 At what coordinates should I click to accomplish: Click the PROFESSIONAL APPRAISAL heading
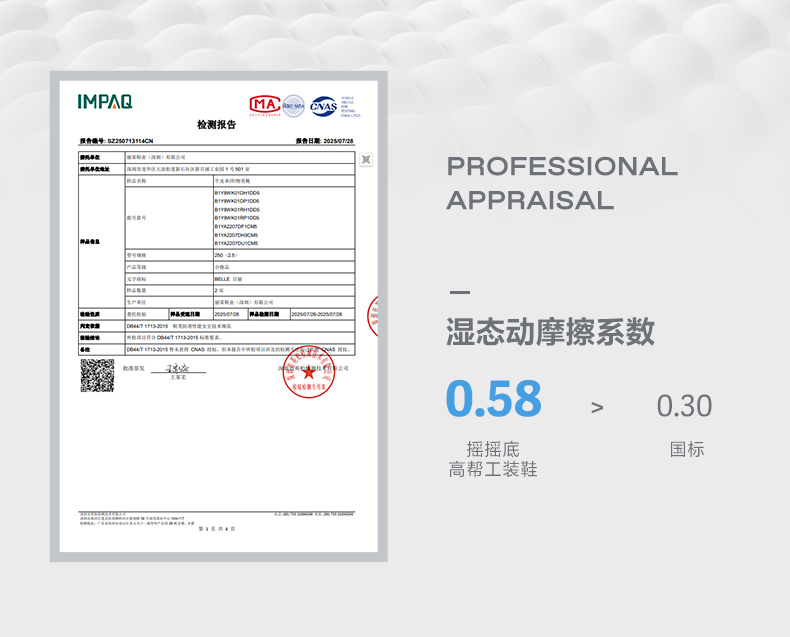coord(561,183)
